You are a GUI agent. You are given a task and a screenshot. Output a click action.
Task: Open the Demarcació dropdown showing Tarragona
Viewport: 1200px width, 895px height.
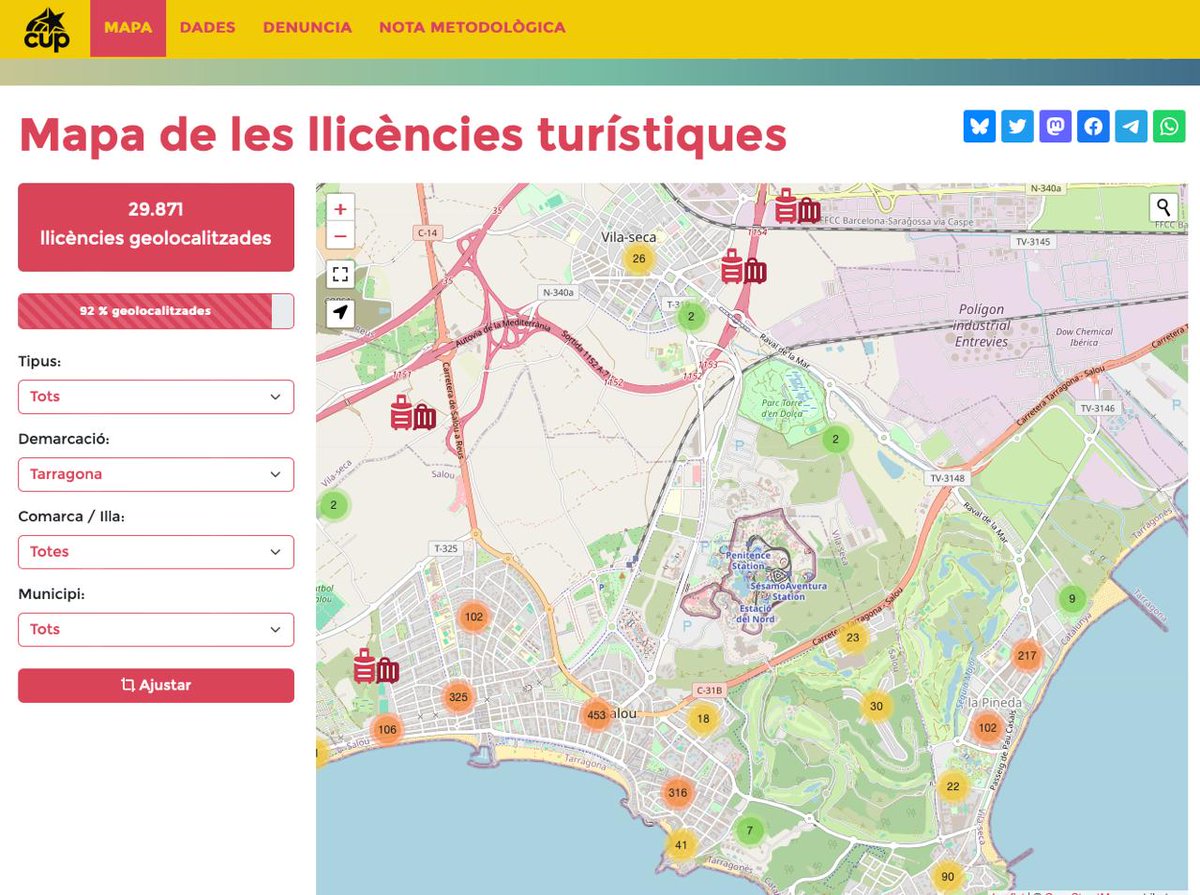156,474
